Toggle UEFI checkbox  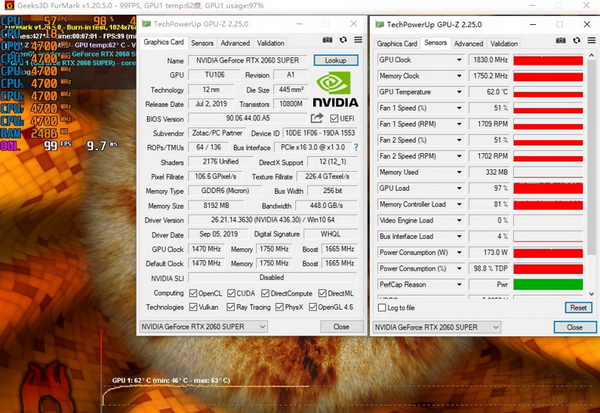[x=334, y=118]
